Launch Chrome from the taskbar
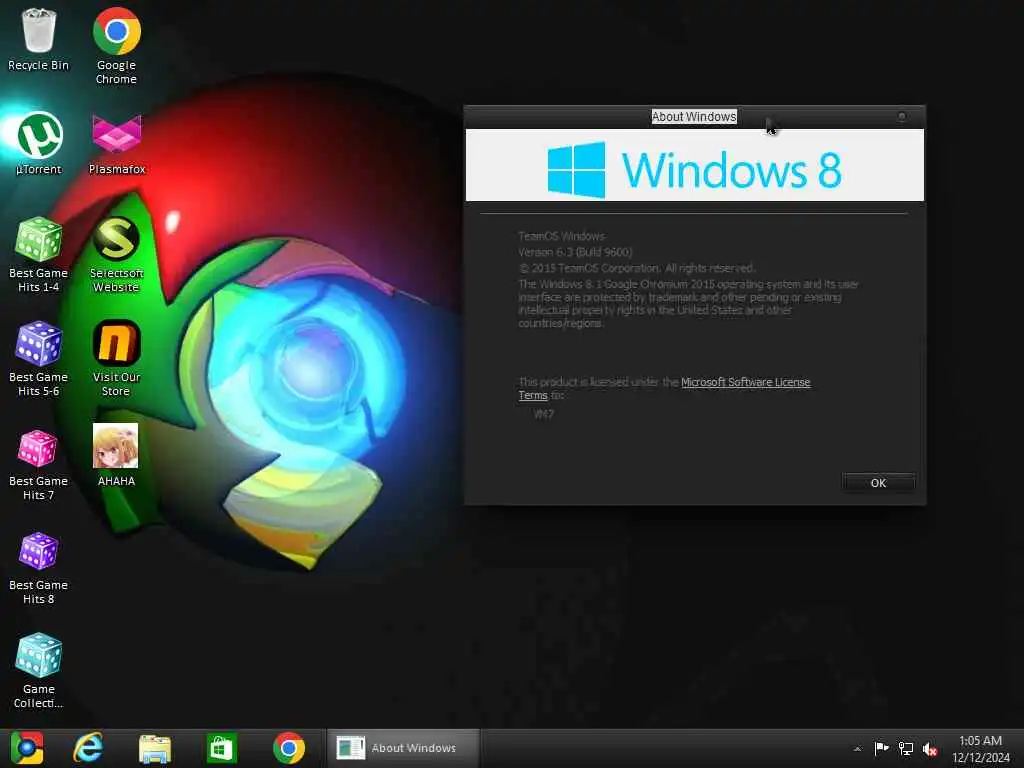Image resolution: width=1024 pixels, height=768 pixels. [x=289, y=748]
